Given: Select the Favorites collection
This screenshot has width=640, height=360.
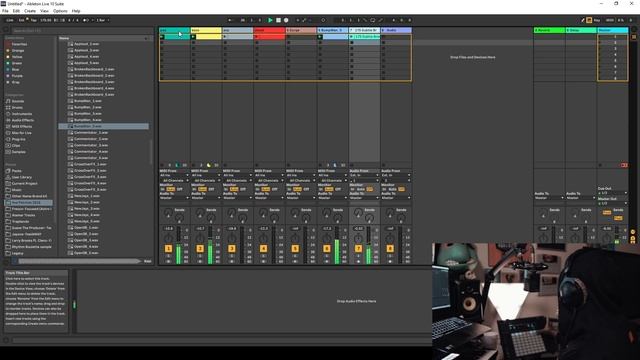Looking at the screenshot, I should tap(19, 44).
